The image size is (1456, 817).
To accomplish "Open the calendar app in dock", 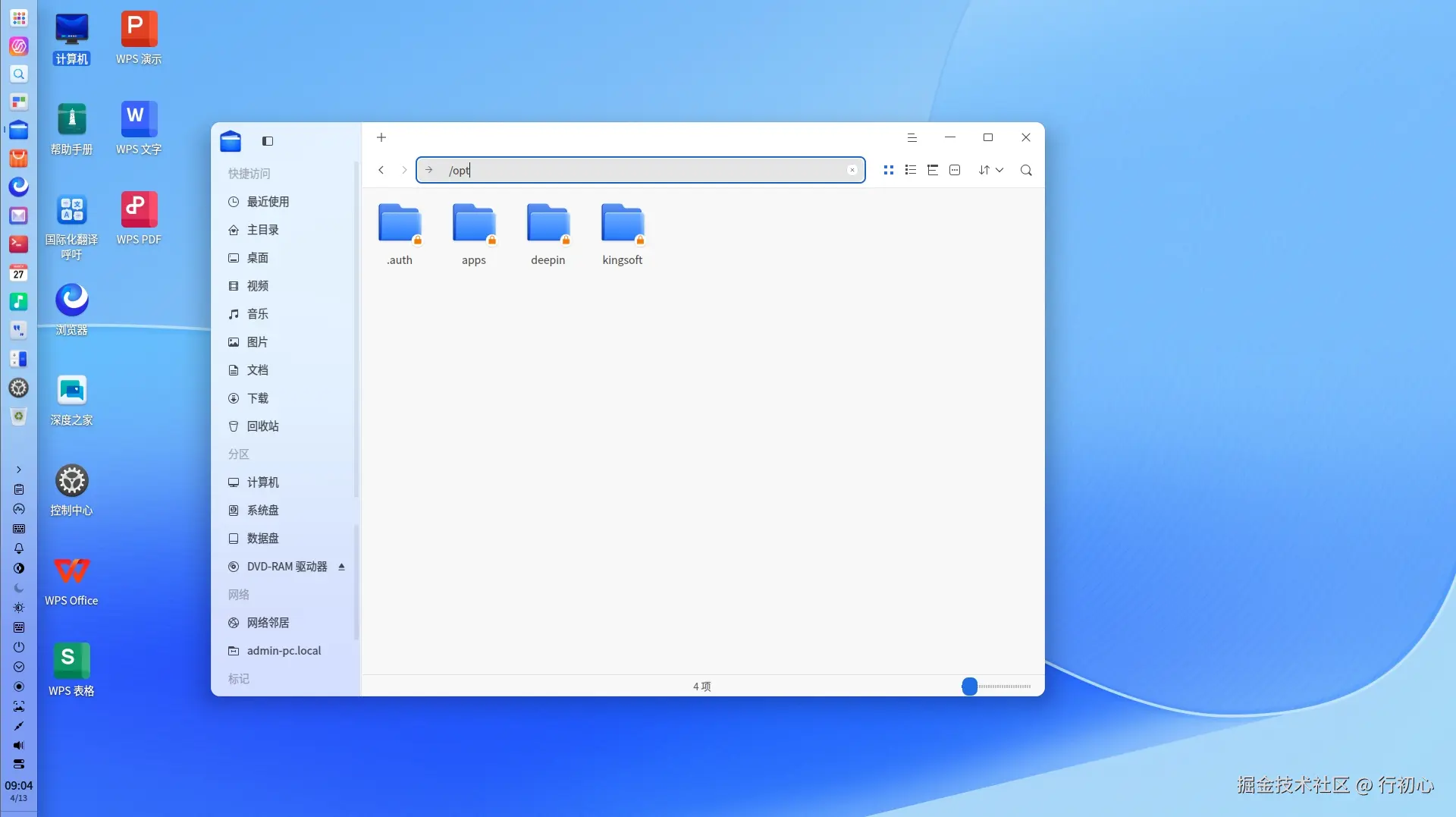I will [x=19, y=273].
